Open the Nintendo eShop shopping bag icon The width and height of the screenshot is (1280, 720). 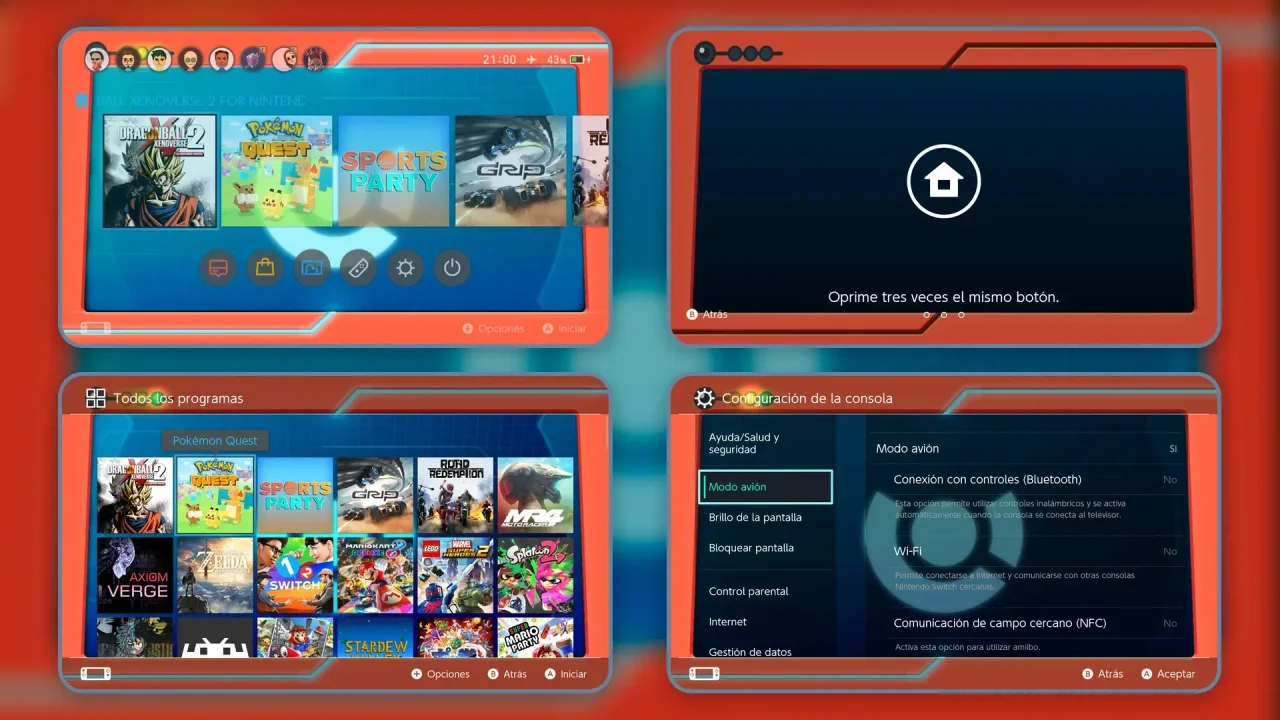(265, 268)
